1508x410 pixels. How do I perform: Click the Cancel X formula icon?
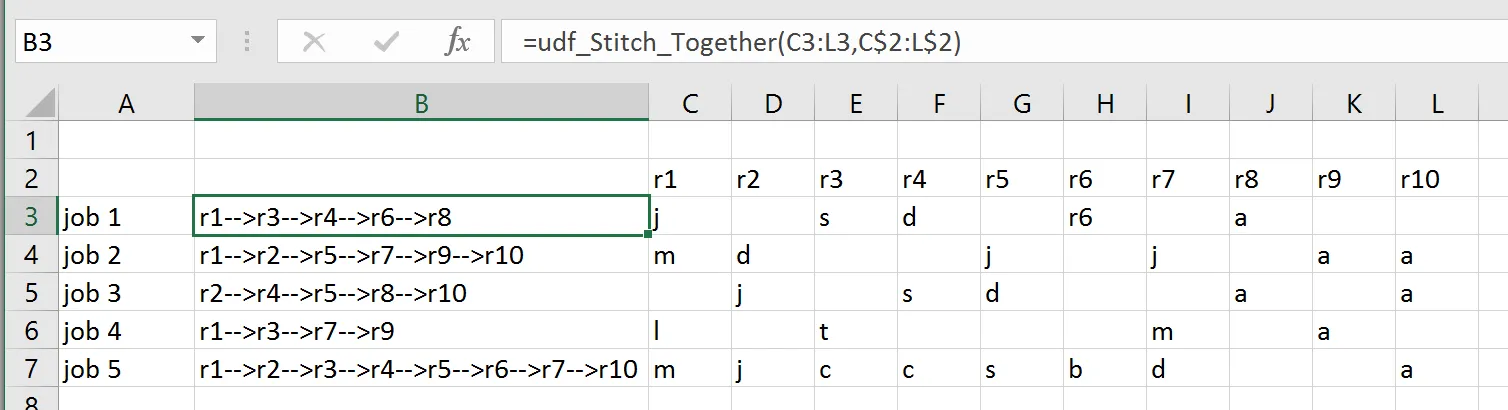tap(314, 42)
